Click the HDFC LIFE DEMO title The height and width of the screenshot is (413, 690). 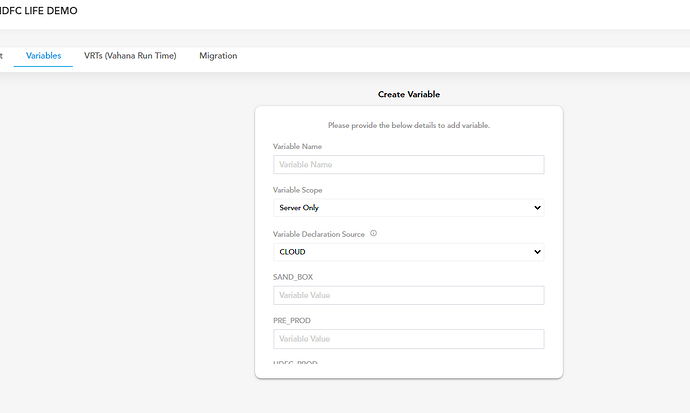38,11
